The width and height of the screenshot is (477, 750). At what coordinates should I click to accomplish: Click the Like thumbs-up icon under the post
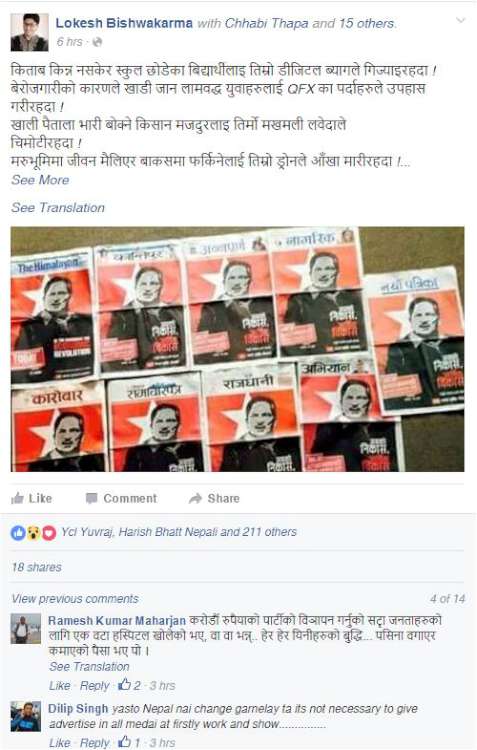pyautogui.click(x=17, y=498)
